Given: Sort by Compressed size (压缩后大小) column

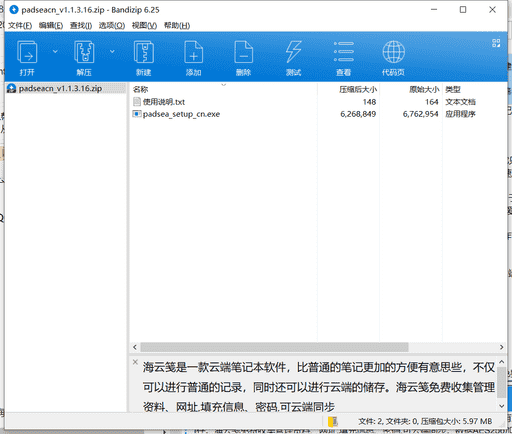Looking at the screenshot, I should [358, 89].
